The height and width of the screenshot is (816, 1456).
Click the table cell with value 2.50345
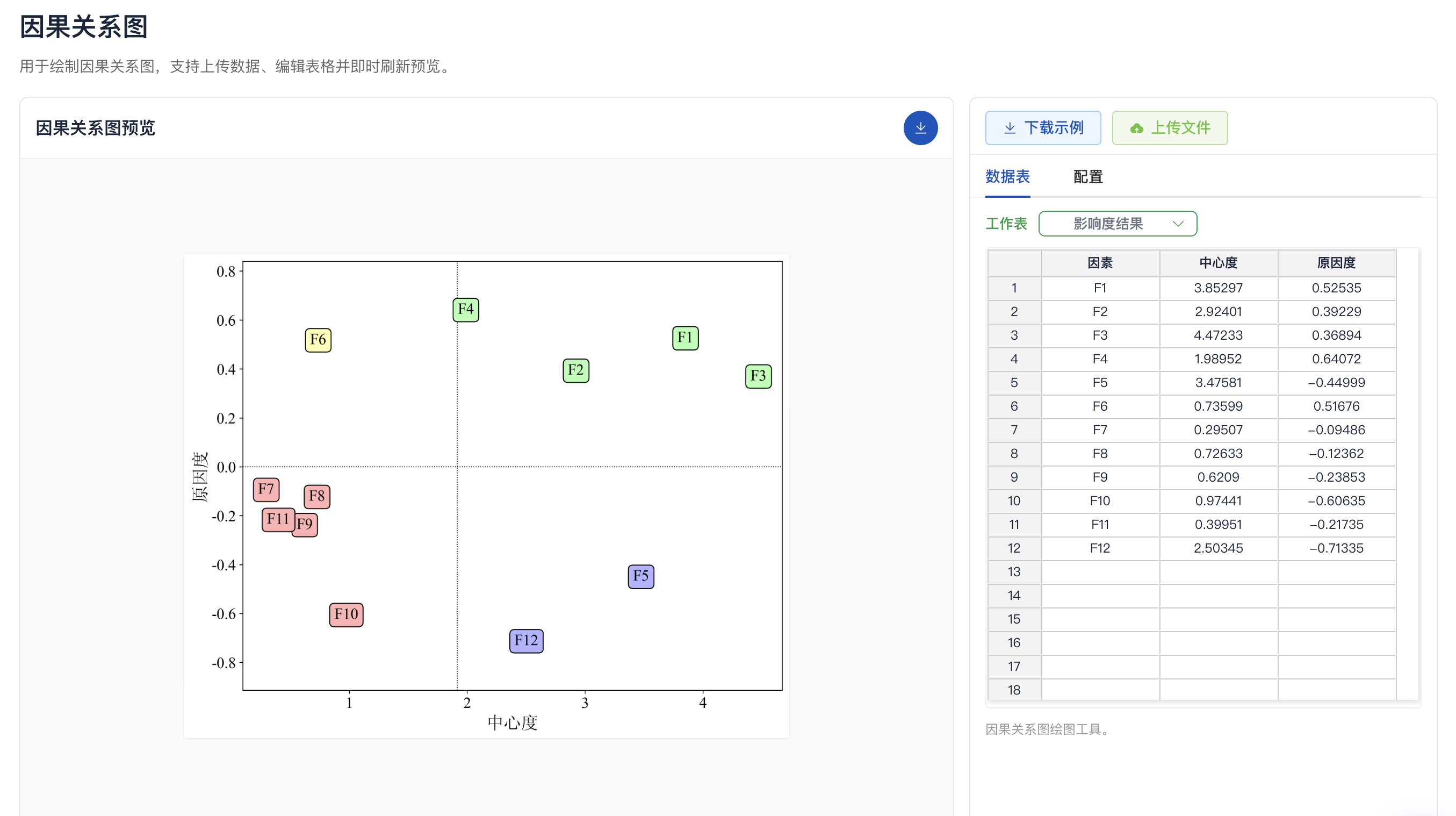point(1218,548)
